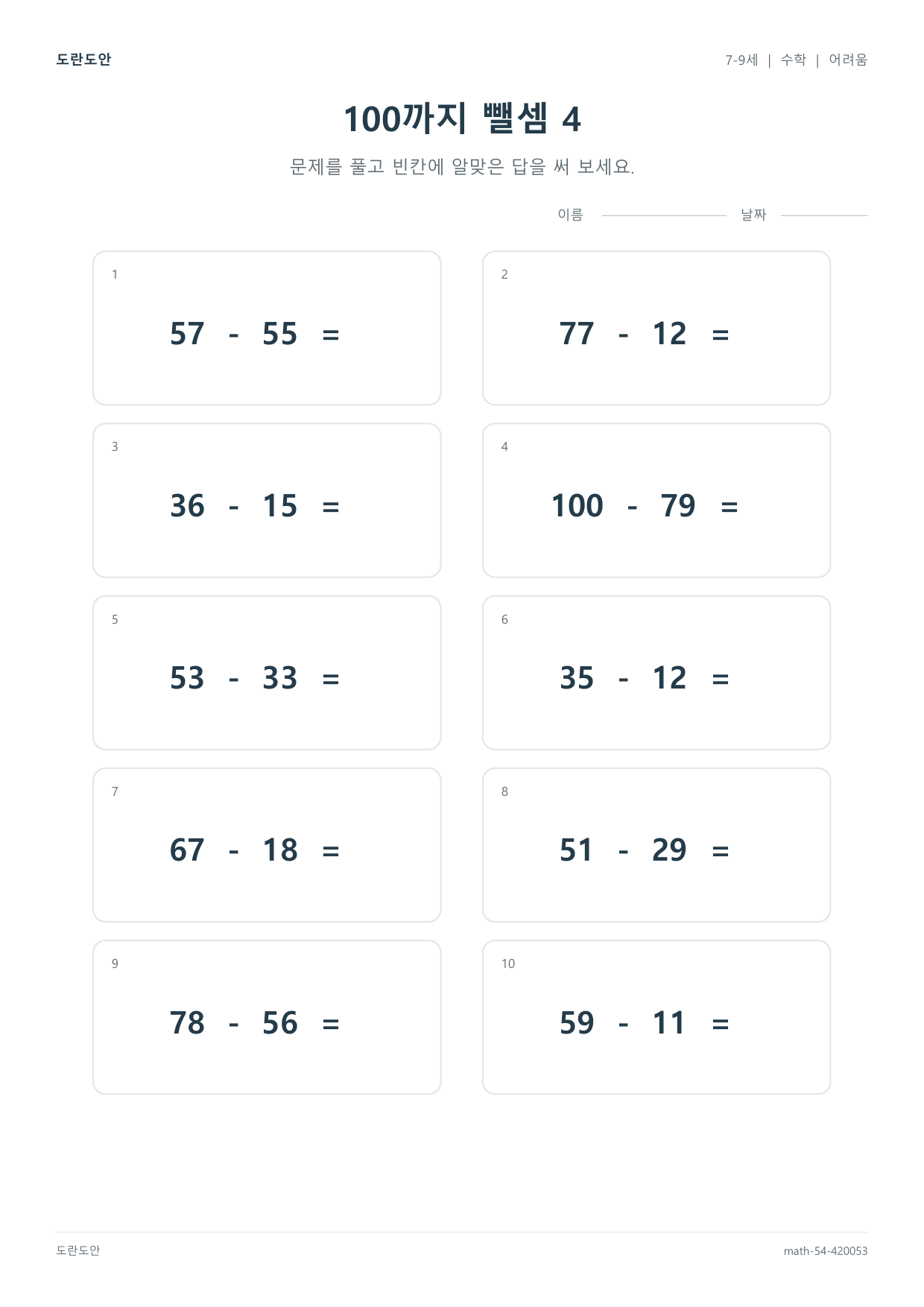Click problem 2 box with 77 - 12

click(x=656, y=328)
